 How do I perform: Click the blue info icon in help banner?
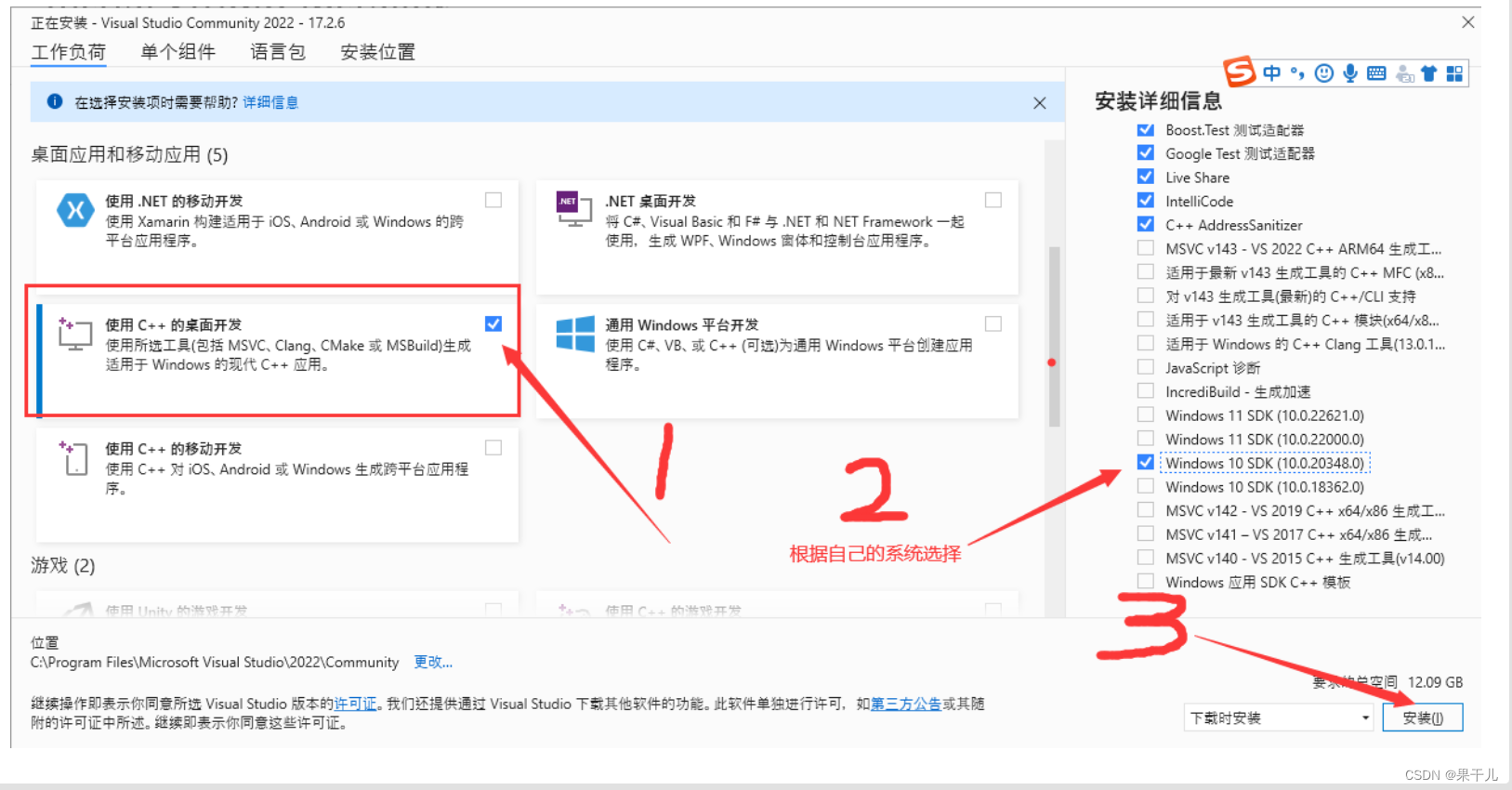tap(55, 101)
